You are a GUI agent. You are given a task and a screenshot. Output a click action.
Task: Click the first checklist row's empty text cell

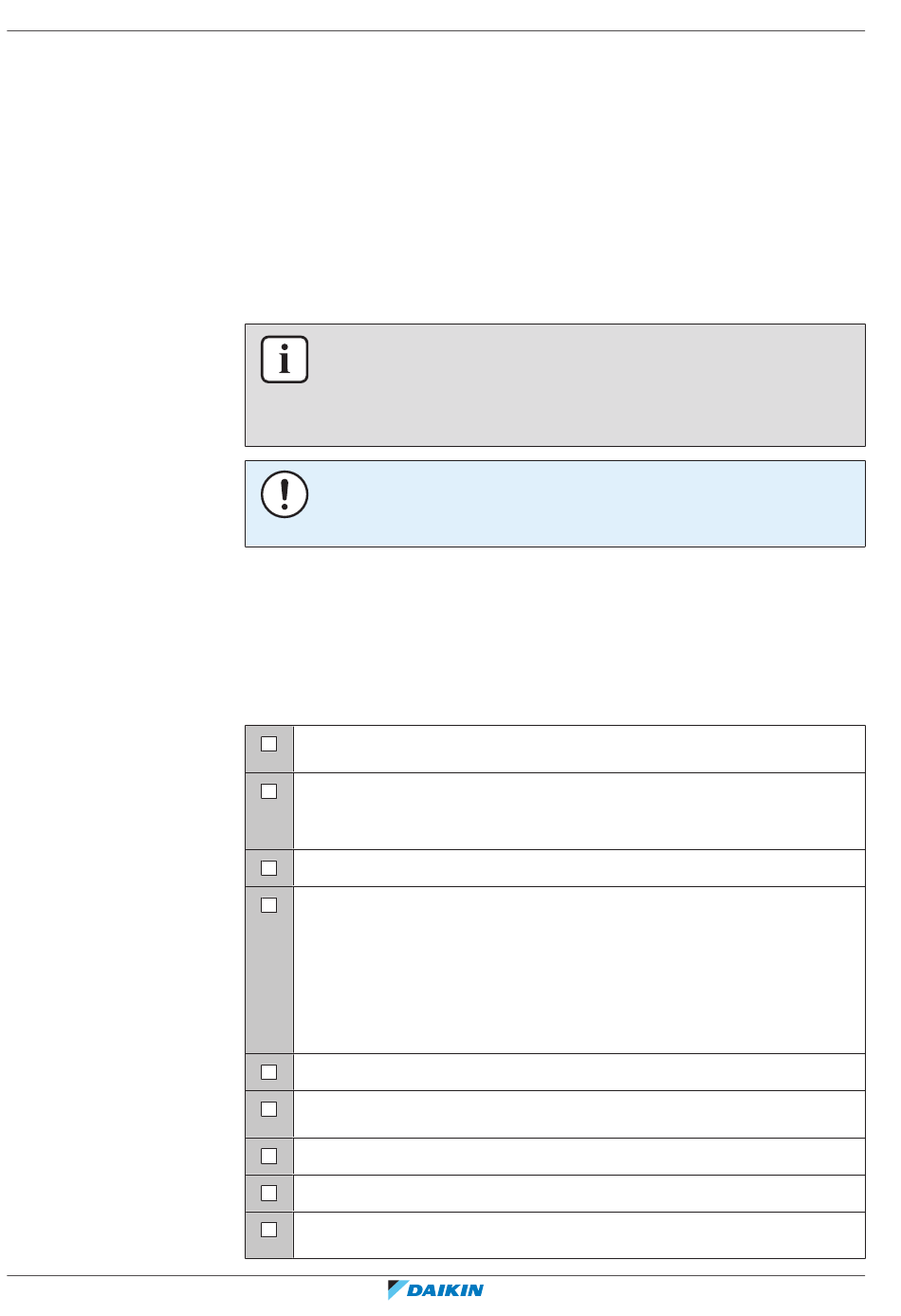(579, 750)
